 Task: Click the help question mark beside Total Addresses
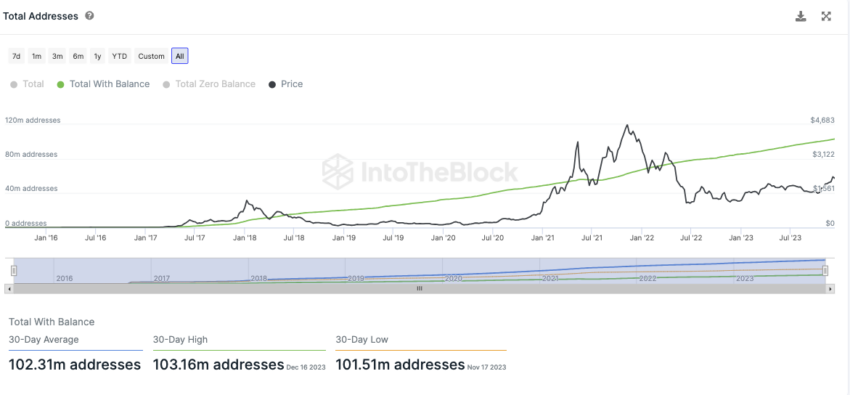pyautogui.click(x=89, y=16)
